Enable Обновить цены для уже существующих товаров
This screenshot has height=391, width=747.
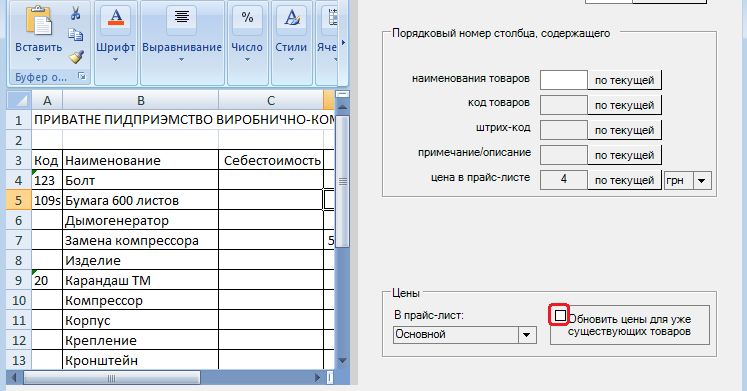tap(560, 316)
